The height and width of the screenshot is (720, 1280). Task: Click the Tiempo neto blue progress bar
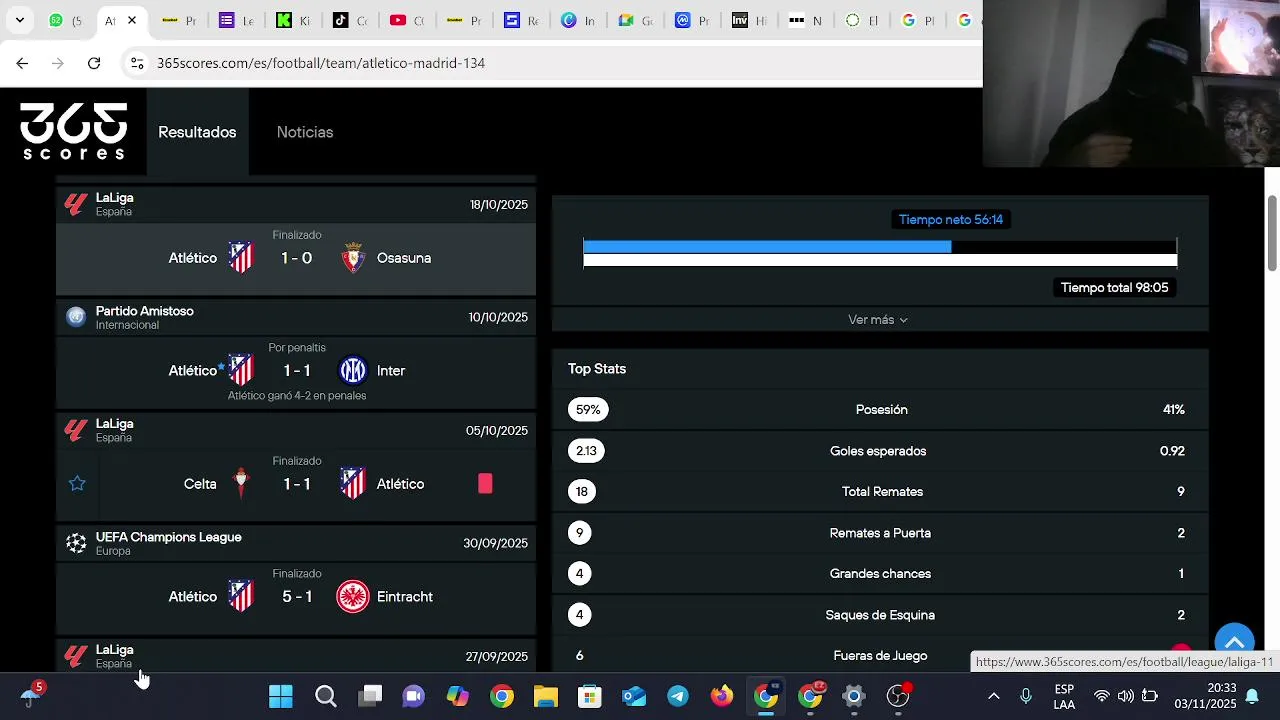[x=767, y=247]
